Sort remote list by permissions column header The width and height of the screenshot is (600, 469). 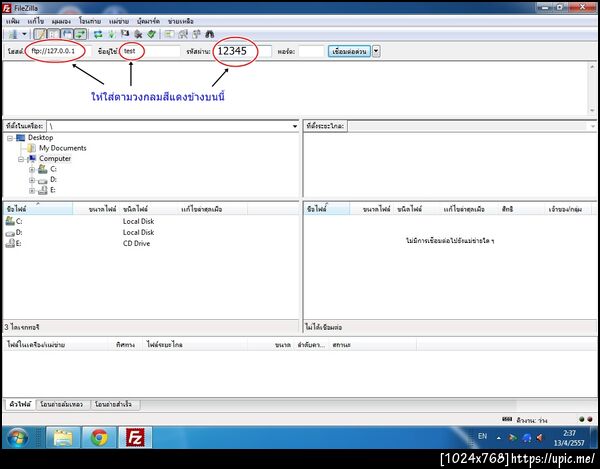click(x=521, y=209)
